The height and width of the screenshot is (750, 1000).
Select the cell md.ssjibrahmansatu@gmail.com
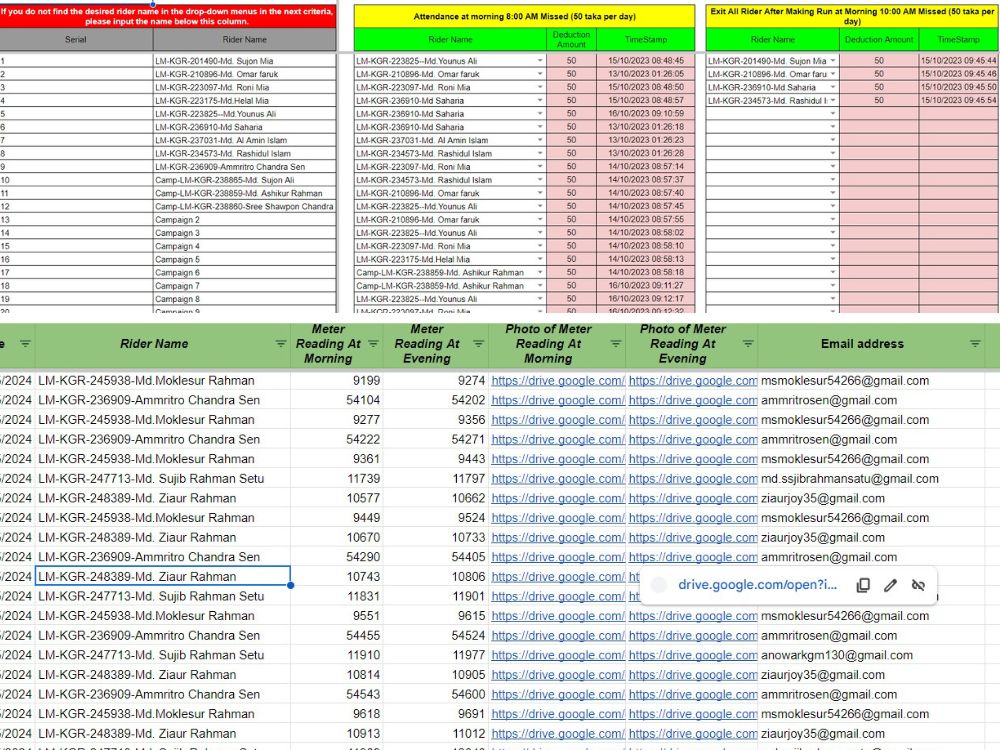pos(872,479)
